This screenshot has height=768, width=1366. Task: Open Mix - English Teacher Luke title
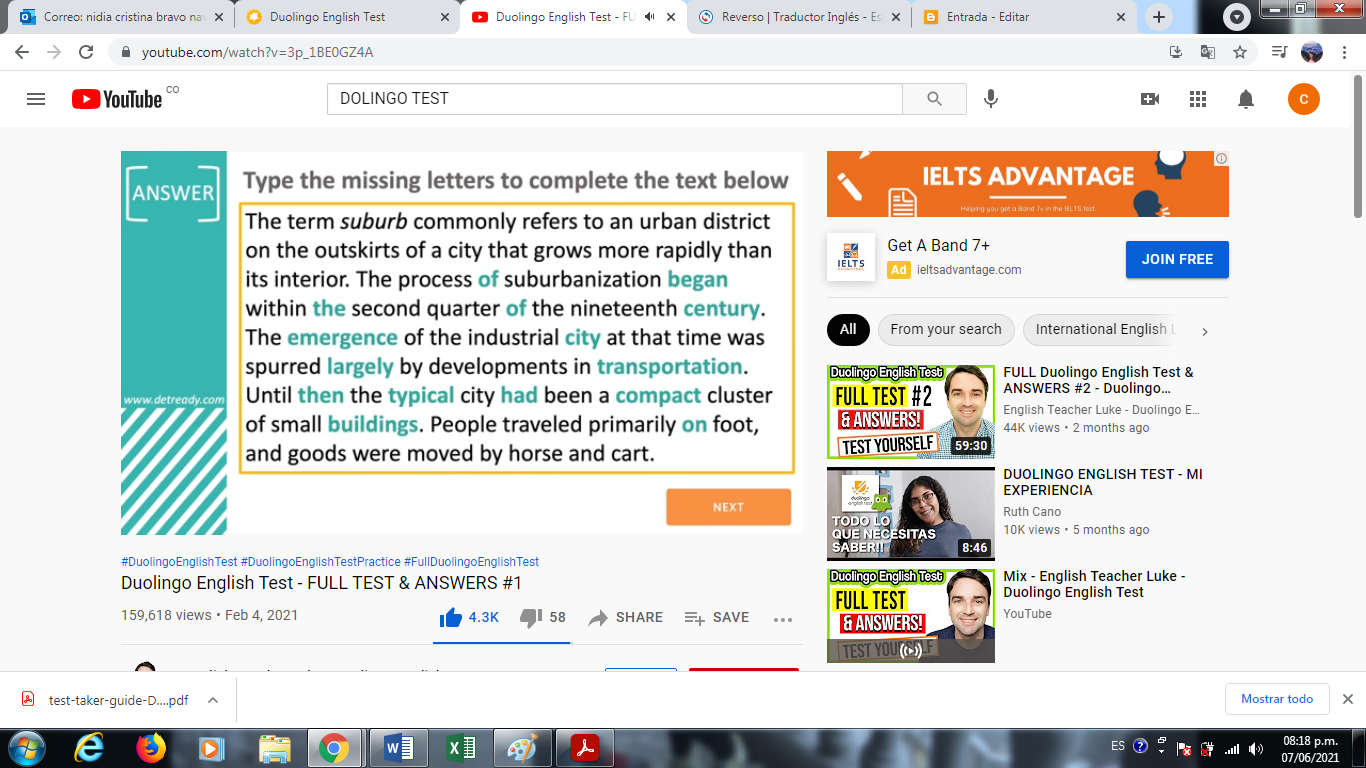point(1094,584)
